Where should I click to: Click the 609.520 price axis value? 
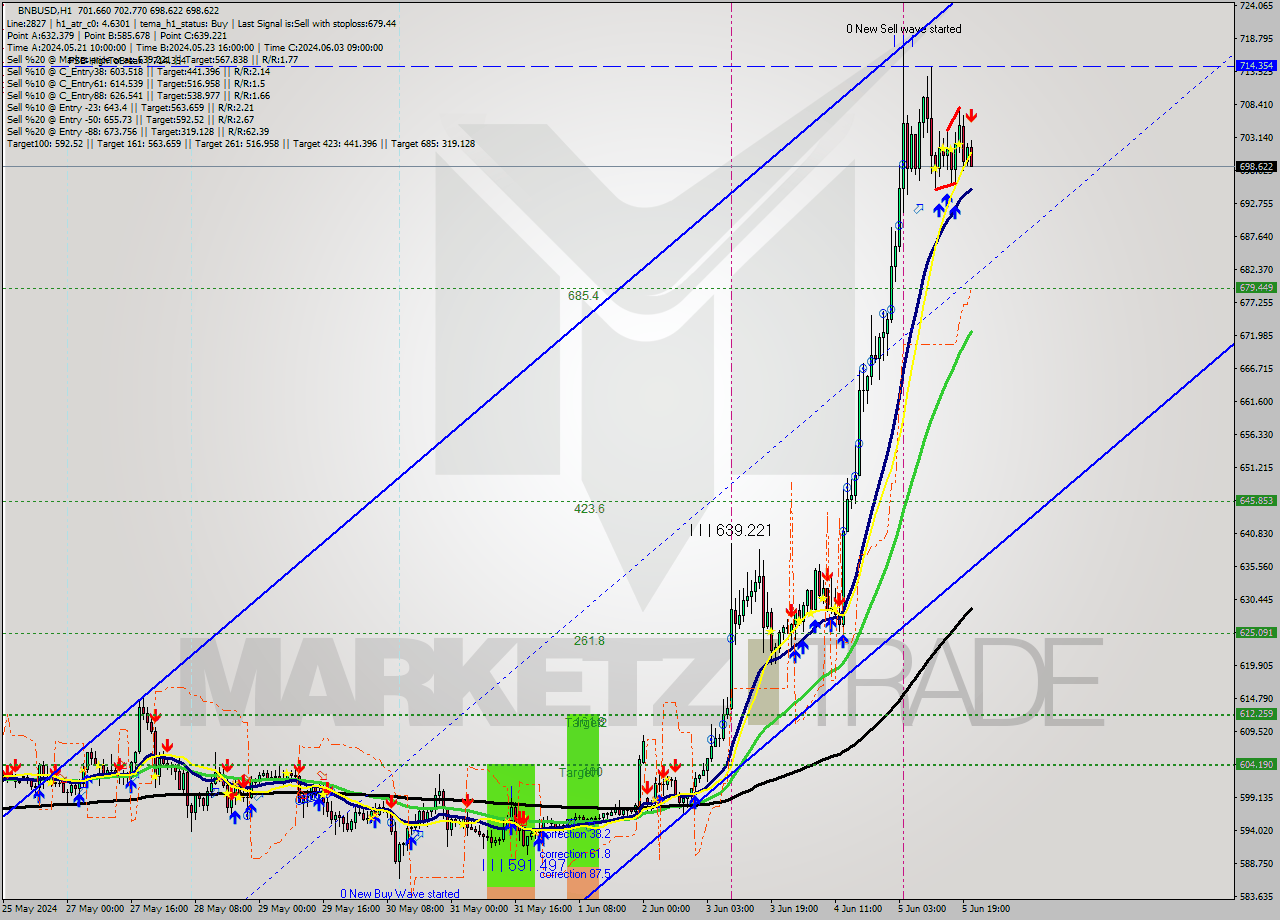pyautogui.click(x=1256, y=731)
